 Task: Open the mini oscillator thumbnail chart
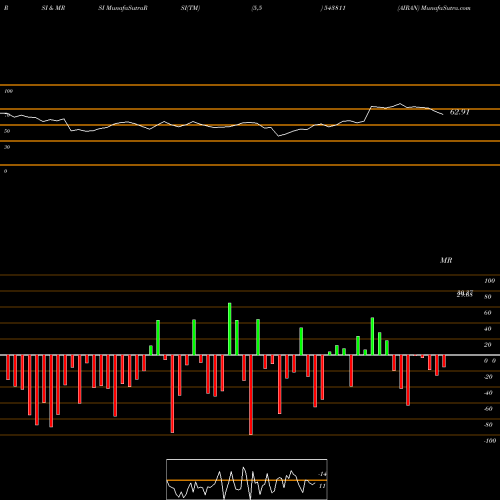(x=247, y=479)
